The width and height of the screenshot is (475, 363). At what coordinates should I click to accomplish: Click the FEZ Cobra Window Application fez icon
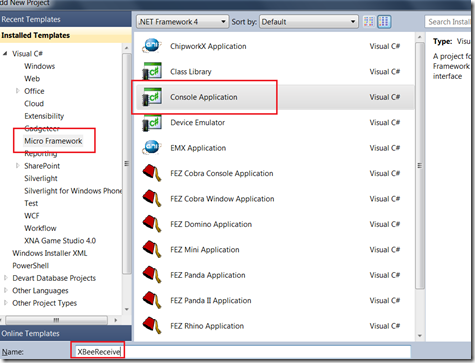coord(152,199)
